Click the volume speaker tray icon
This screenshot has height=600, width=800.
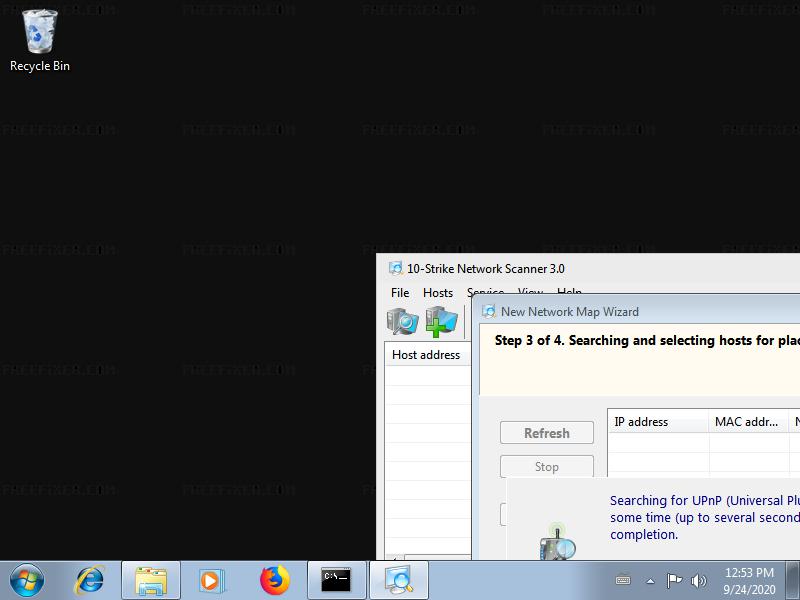pos(698,580)
